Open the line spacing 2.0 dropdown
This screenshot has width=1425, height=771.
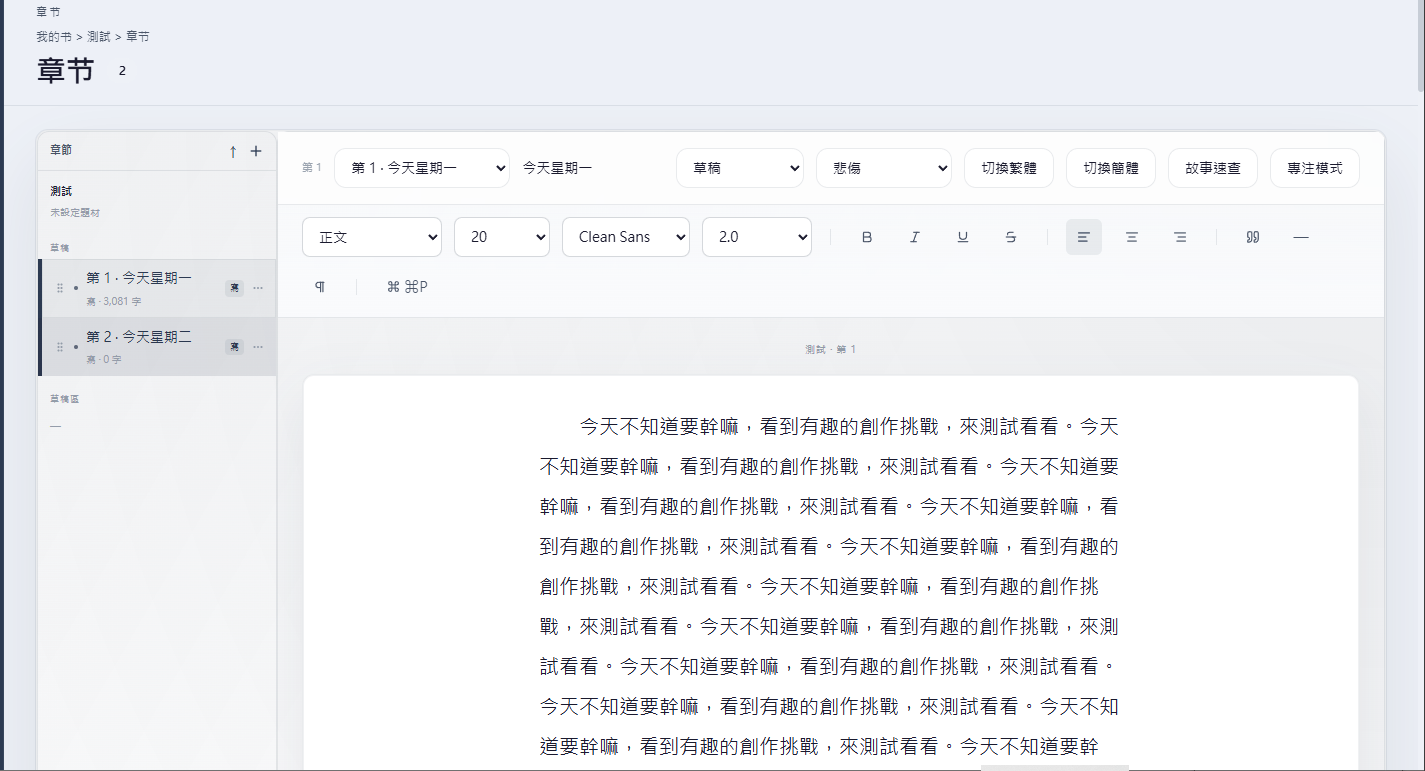pos(757,237)
